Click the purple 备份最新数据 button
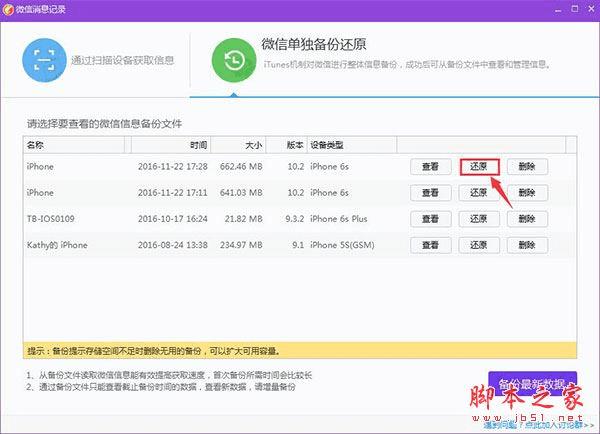This screenshot has width=600, height=434. 533,384
